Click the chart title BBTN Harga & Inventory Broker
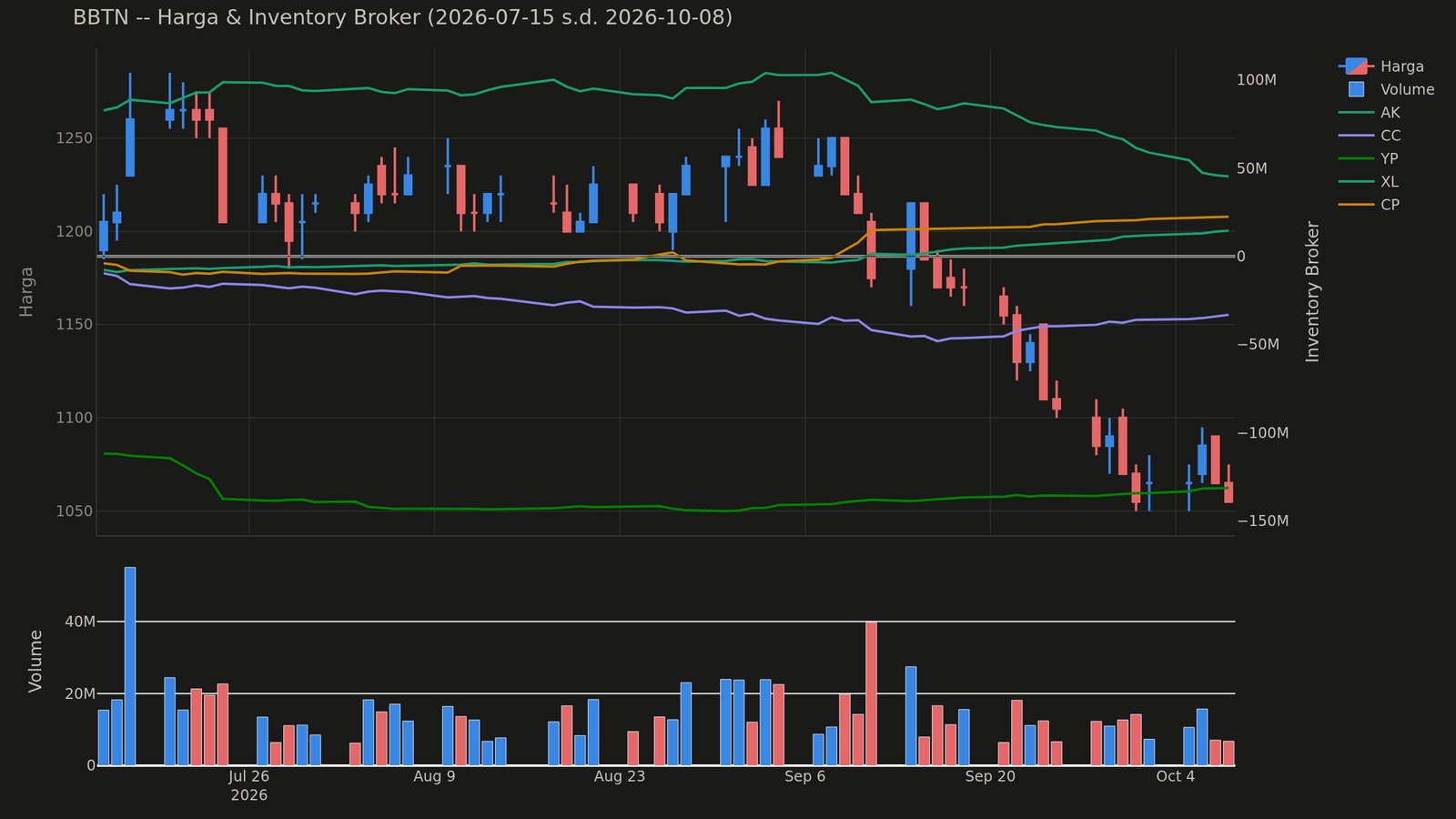Viewport: 1456px width, 819px height. point(402,17)
